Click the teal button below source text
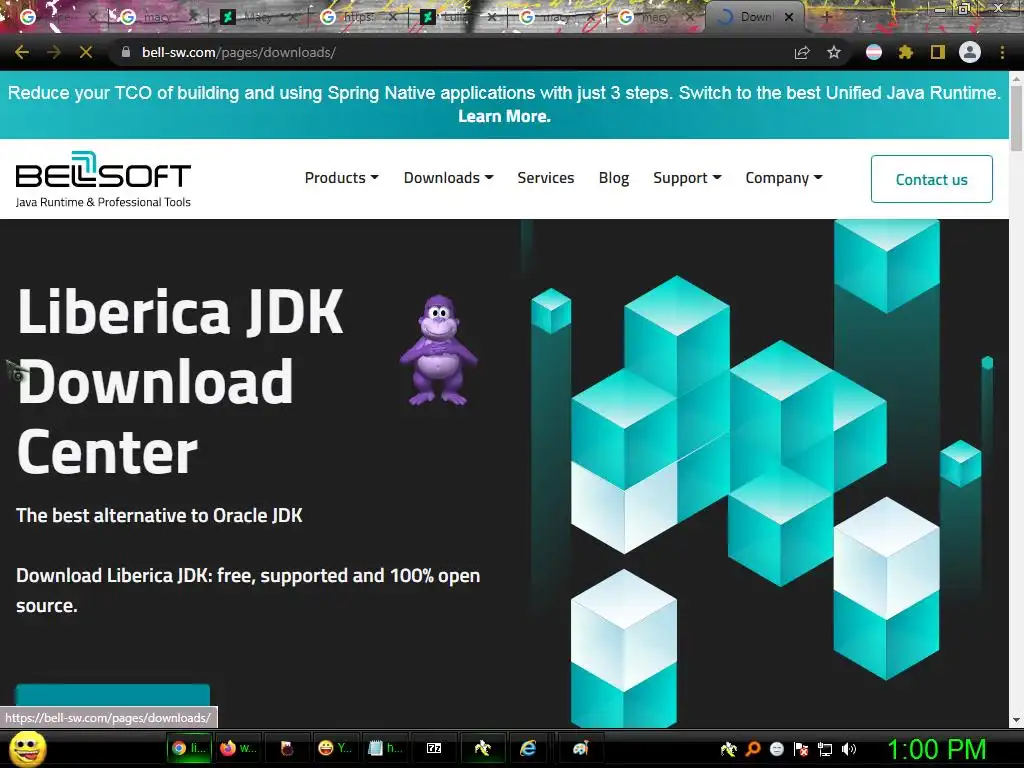Screen dimensions: 1024x768 click(112, 695)
